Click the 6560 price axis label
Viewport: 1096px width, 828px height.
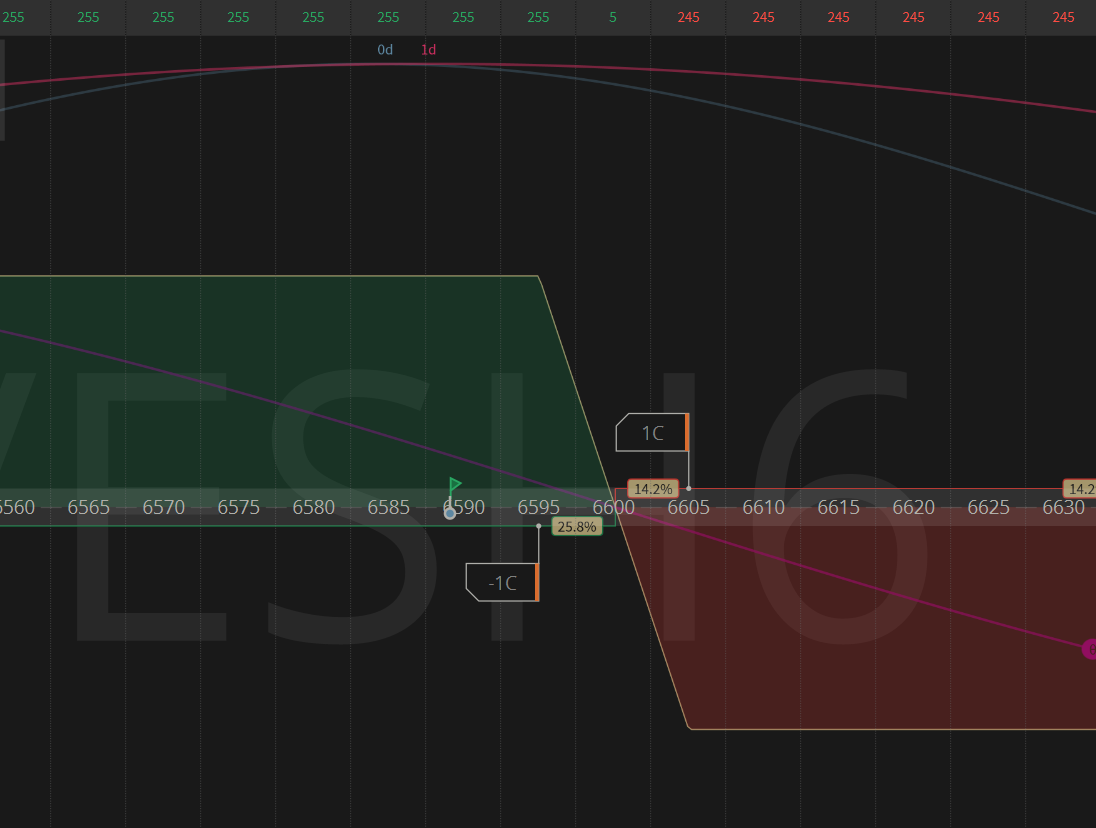pos(17,507)
